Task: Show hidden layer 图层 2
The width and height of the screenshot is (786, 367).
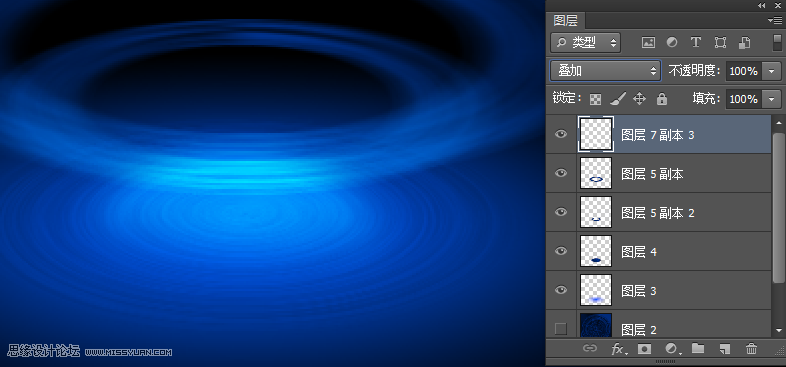Action: tap(561, 329)
